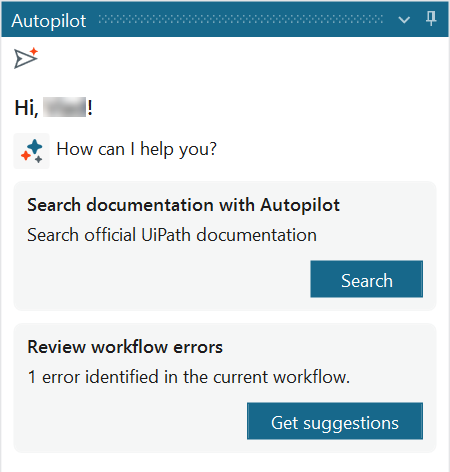Image resolution: width=450 pixels, height=472 pixels.
Task: Select the dotted grip area of the header
Action: click(x=241, y=19)
